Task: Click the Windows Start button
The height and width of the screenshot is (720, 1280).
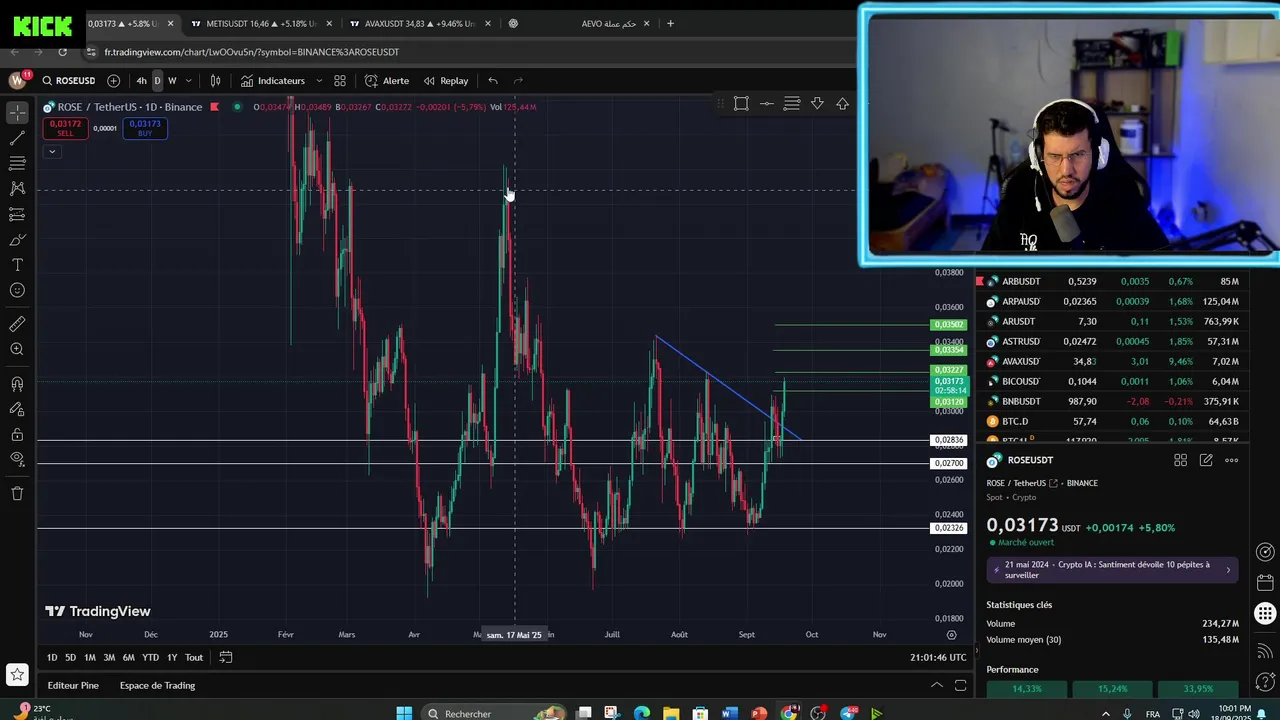Action: pos(404,713)
